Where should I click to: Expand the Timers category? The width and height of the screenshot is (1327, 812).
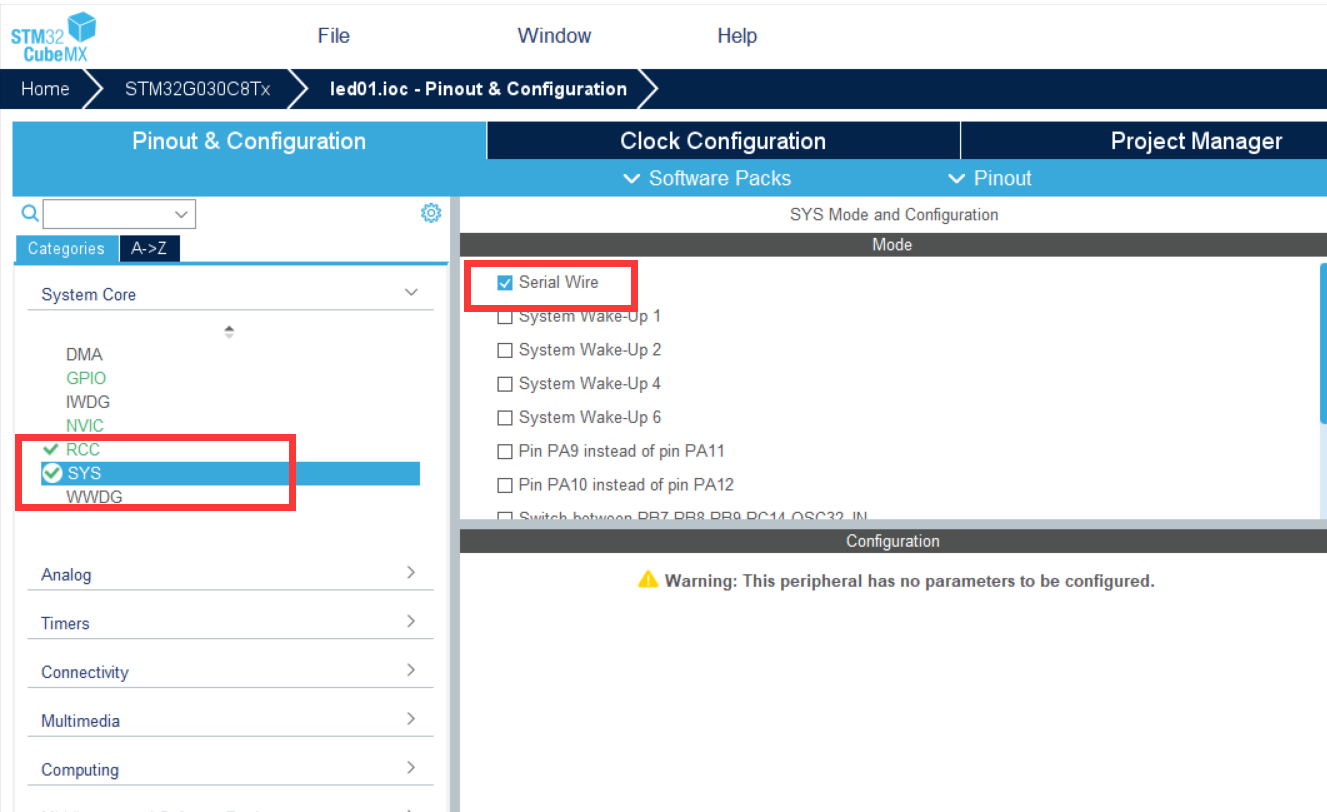point(411,622)
